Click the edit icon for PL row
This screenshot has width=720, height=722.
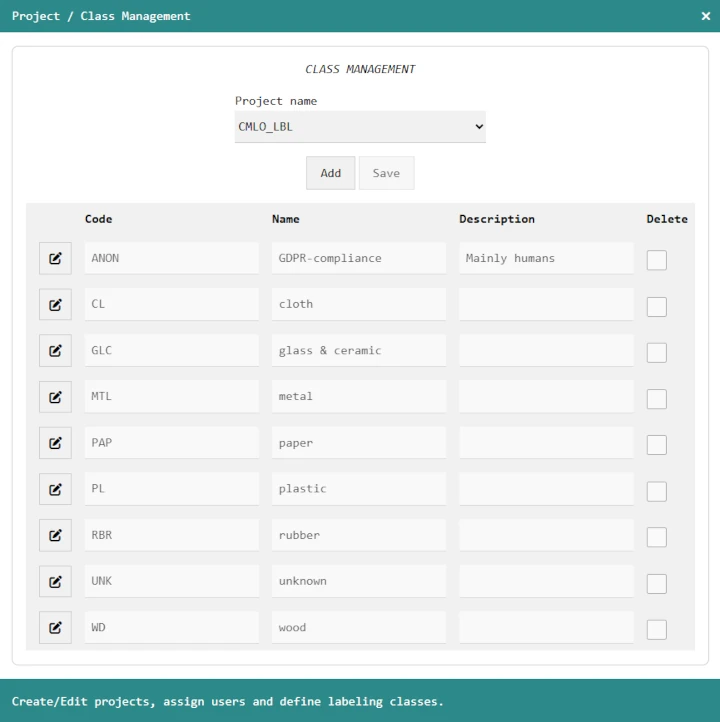pyautogui.click(x=55, y=489)
